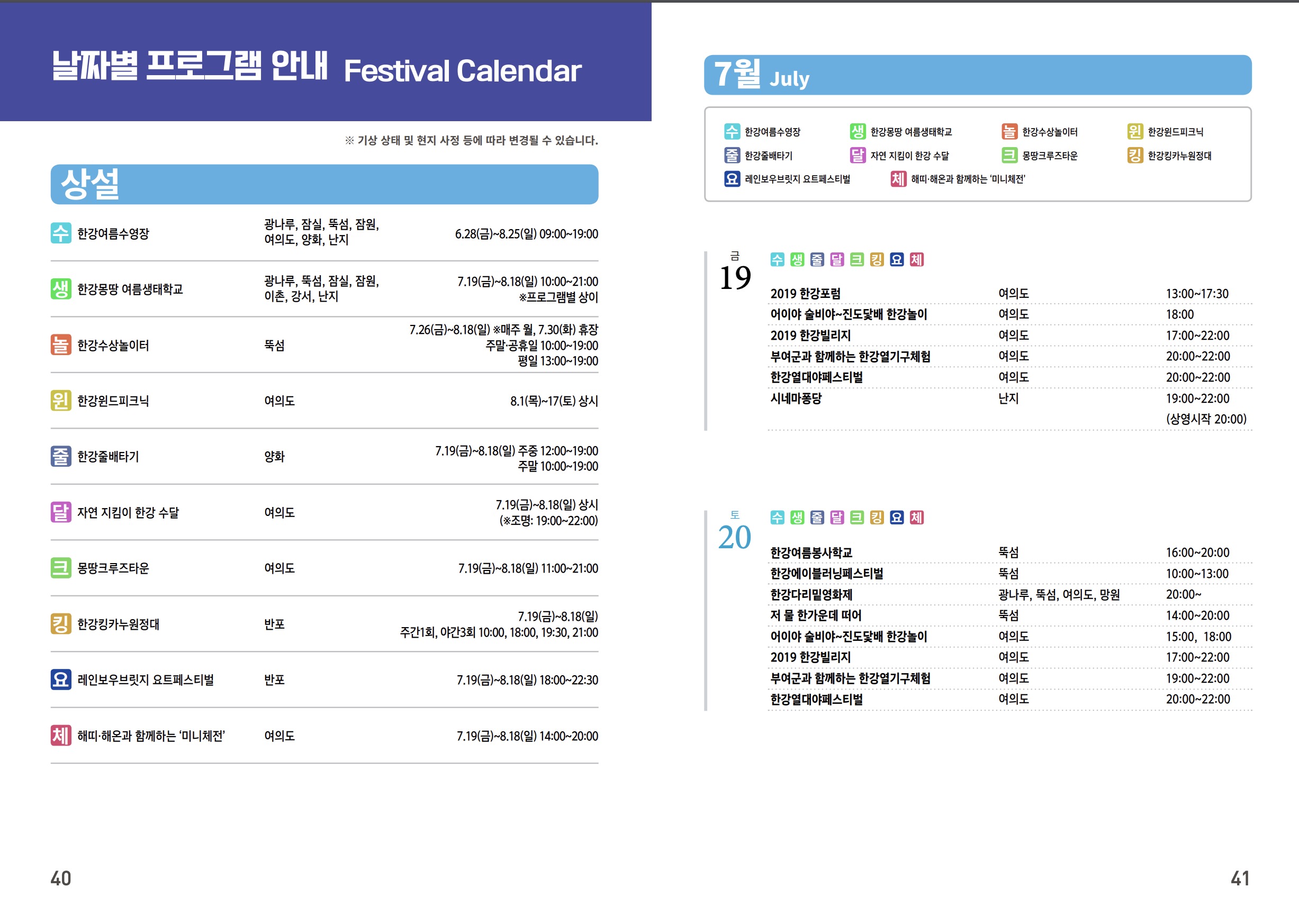Click the 수 icon in the Friday 19 icon row

point(777,259)
